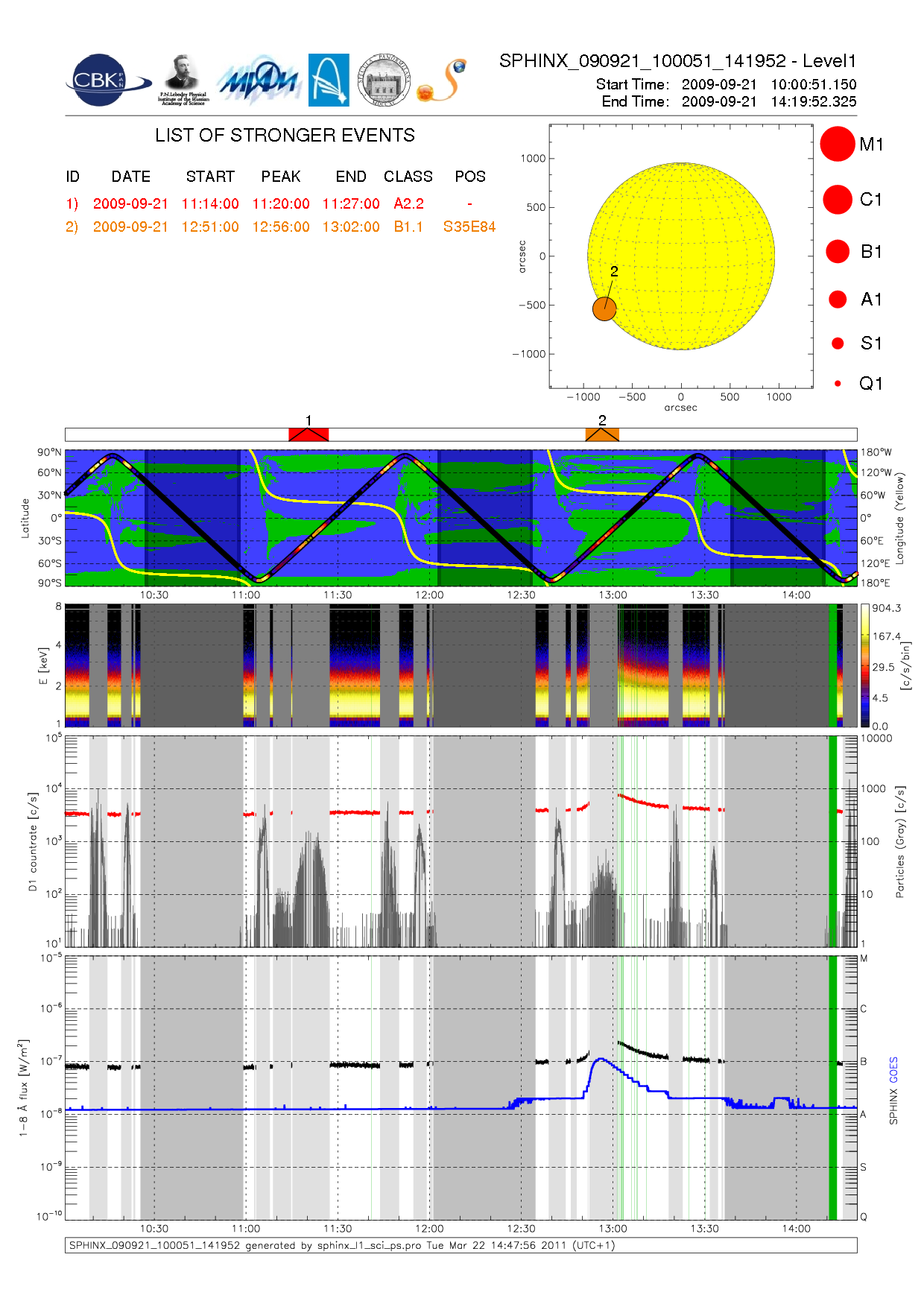The image size is (924, 1307).
Task: Click the round observatory building seal logo
Action: [384, 80]
